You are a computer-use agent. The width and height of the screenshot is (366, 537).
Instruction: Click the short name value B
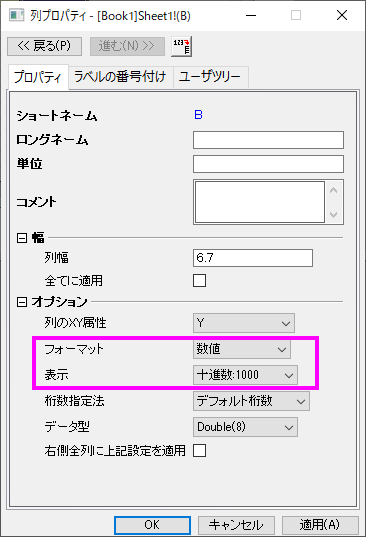(x=198, y=115)
